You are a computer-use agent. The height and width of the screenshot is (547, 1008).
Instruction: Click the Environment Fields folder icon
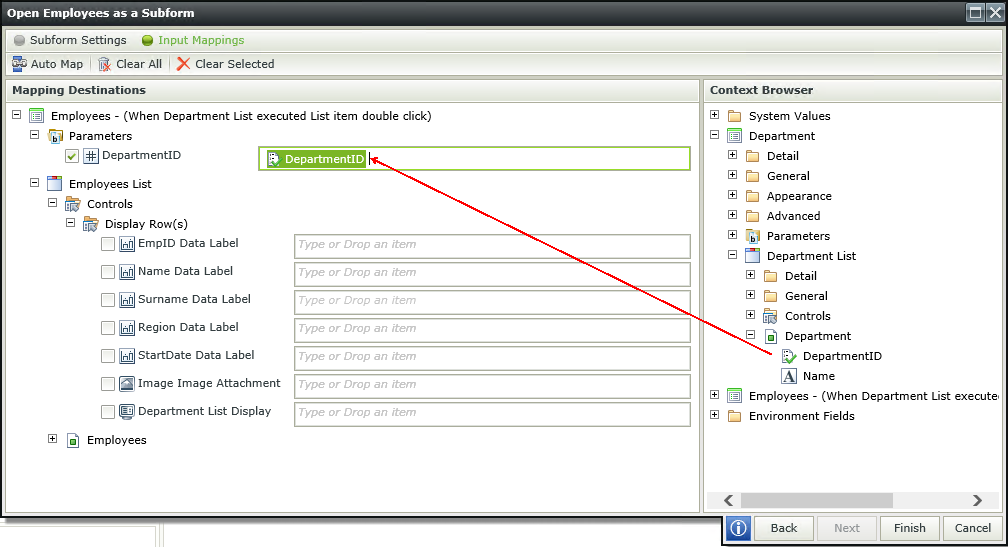point(734,417)
